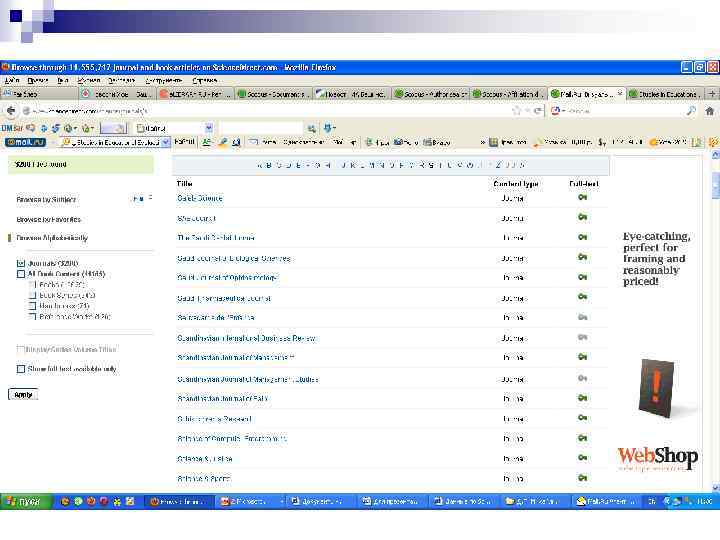Click grey key for Scandinavian Journal of Management Studies
Screen dimensions: 720x540
(582, 378)
